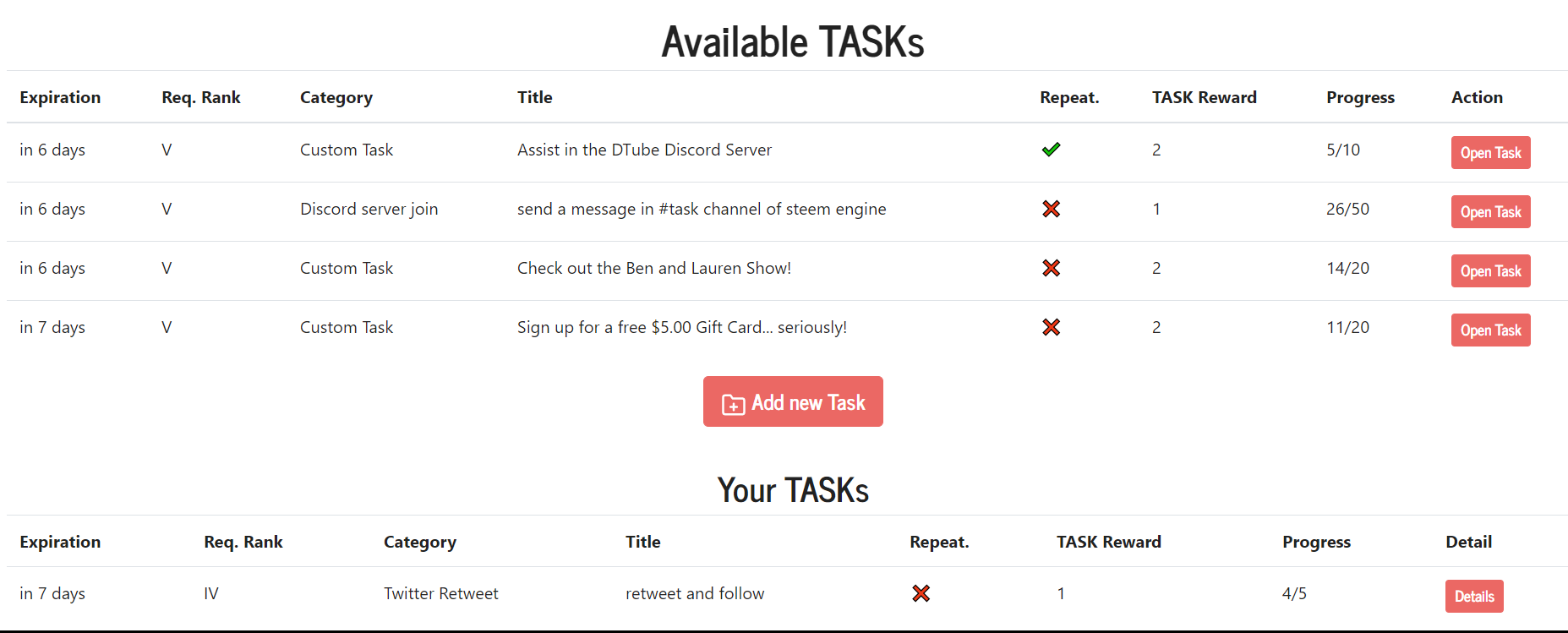Click 'in 7 days' expiration of Gift Card task
The height and width of the screenshot is (633, 1568).
[52, 327]
